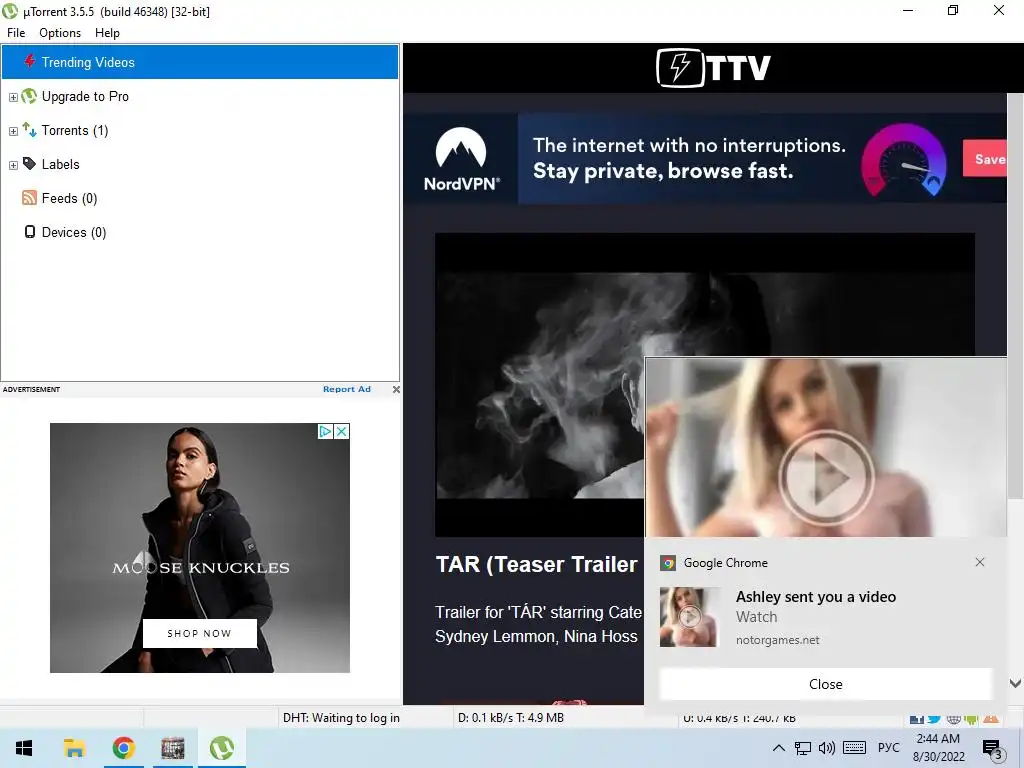Click 'Ashley sent you a video' title
The width and height of the screenshot is (1024, 768).
coord(816,596)
